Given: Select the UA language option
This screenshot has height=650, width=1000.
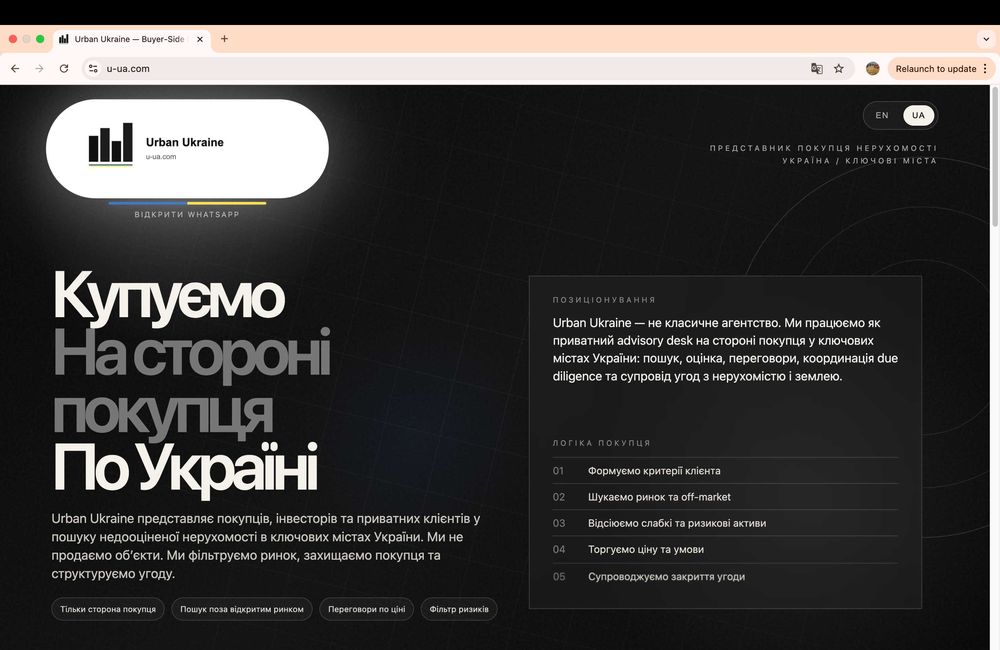Looking at the screenshot, I should (x=918, y=115).
